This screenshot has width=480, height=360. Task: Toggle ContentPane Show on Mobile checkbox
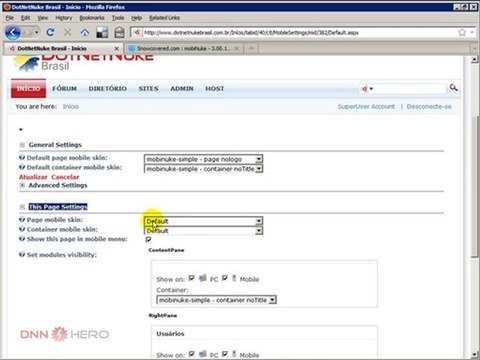(x=225, y=278)
